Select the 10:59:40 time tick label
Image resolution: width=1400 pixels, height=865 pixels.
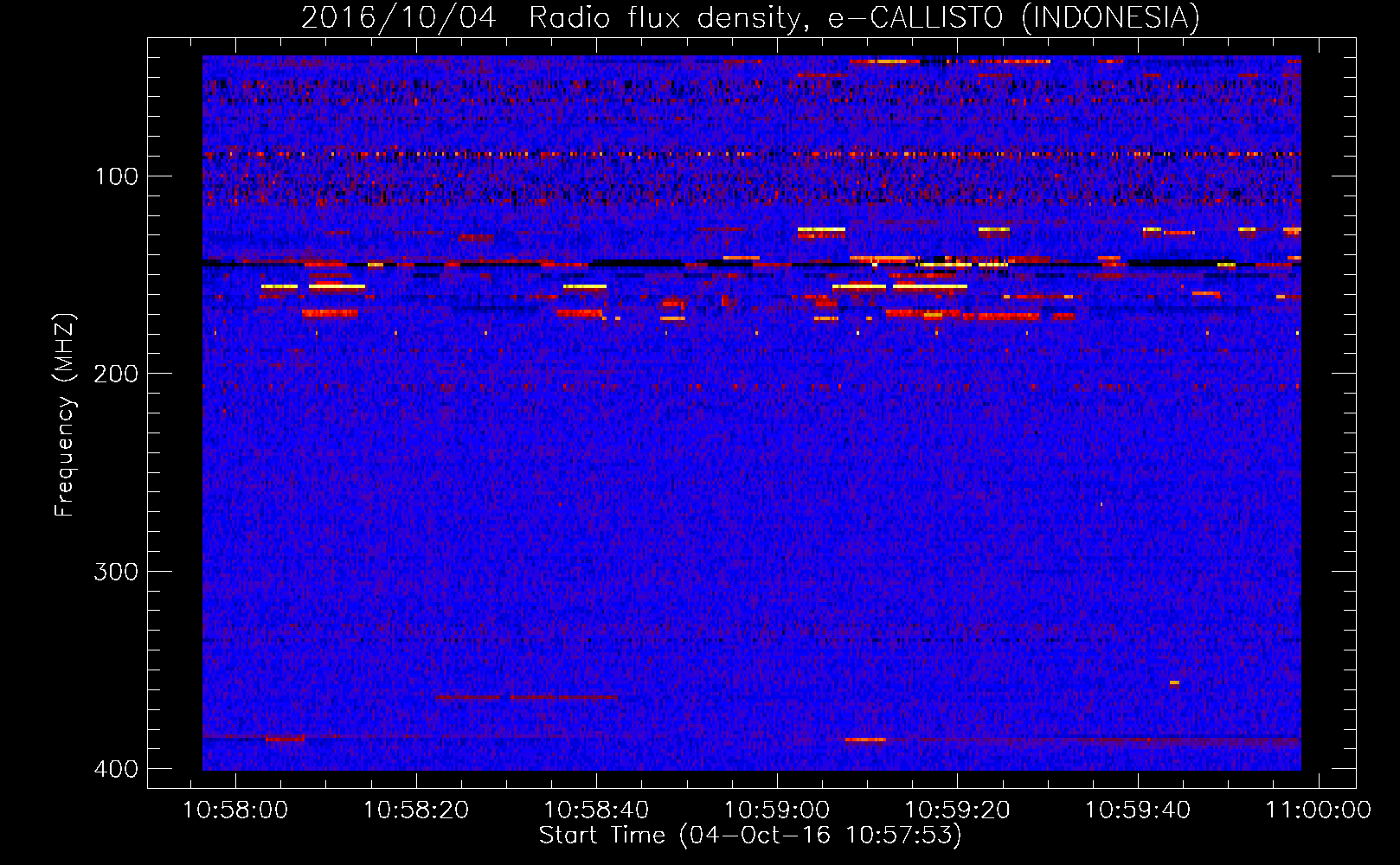pyautogui.click(x=1138, y=811)
